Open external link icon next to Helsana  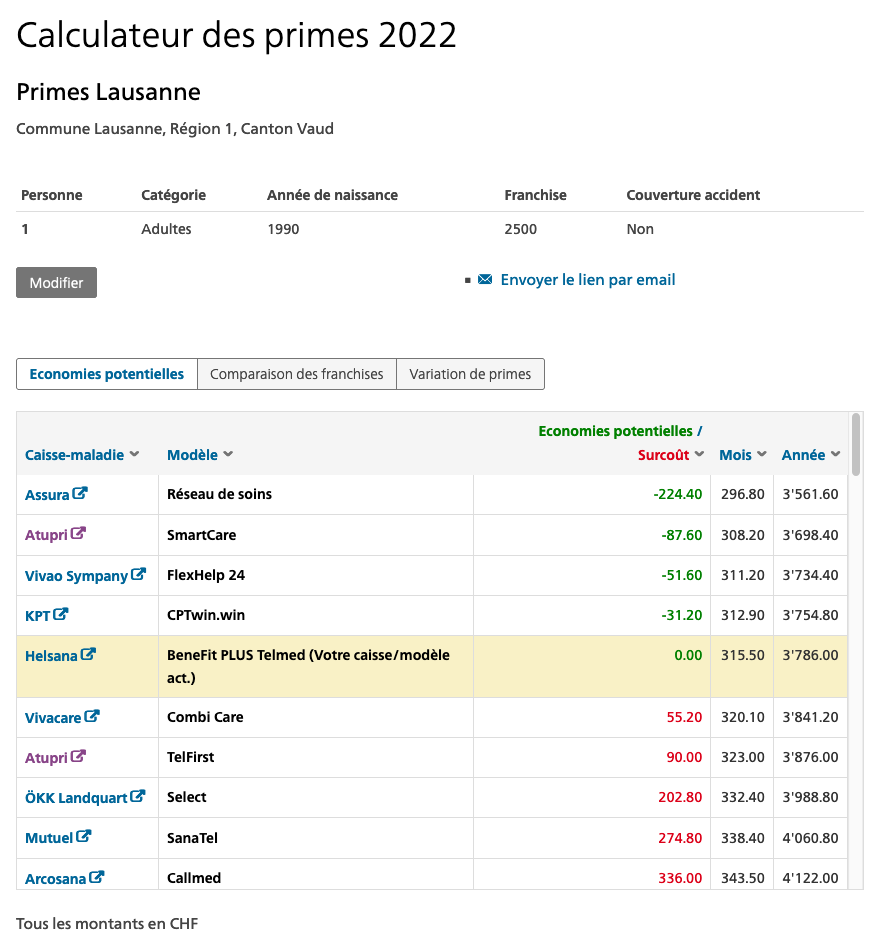point(88,654)
